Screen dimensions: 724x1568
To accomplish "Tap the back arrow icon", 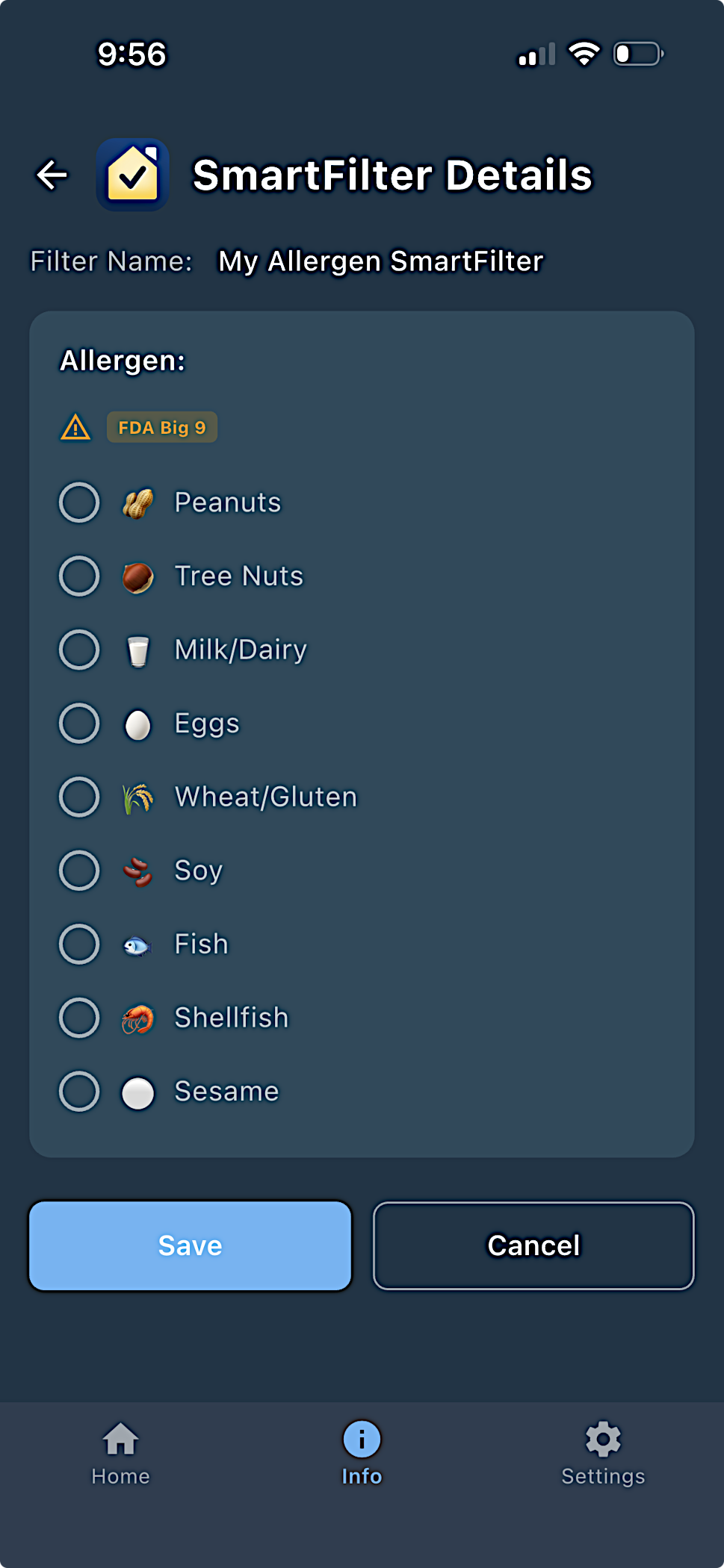I will [52, 175].
